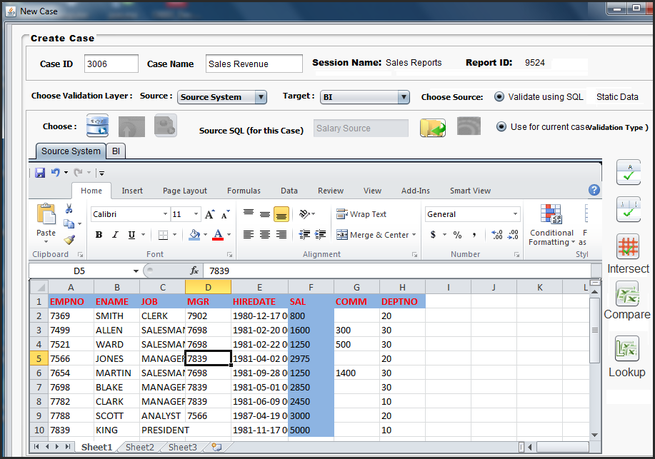The image size is (655, 459).
Task: Align text to the right
Action: pyautogui.click(x=282, y=235)
